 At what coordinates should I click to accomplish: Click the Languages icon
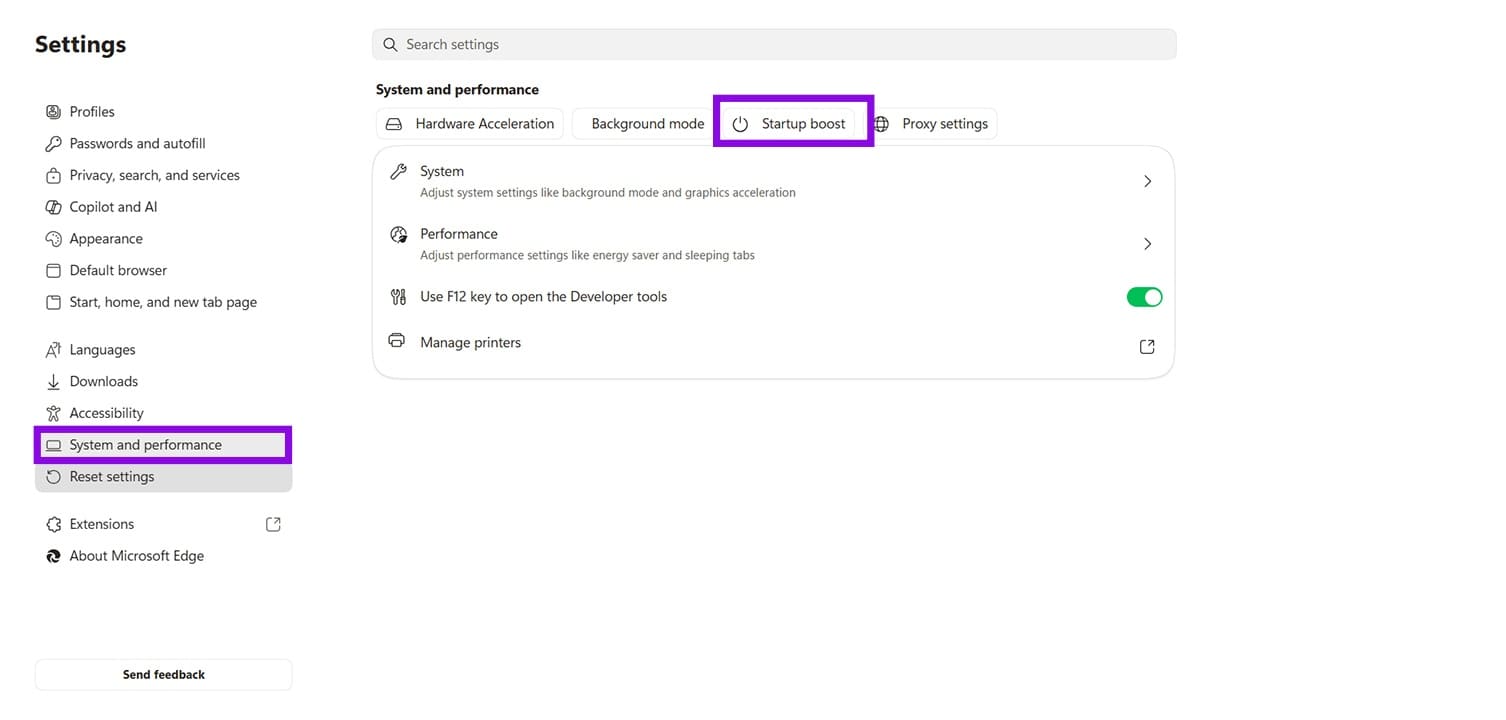coord(54,350)
